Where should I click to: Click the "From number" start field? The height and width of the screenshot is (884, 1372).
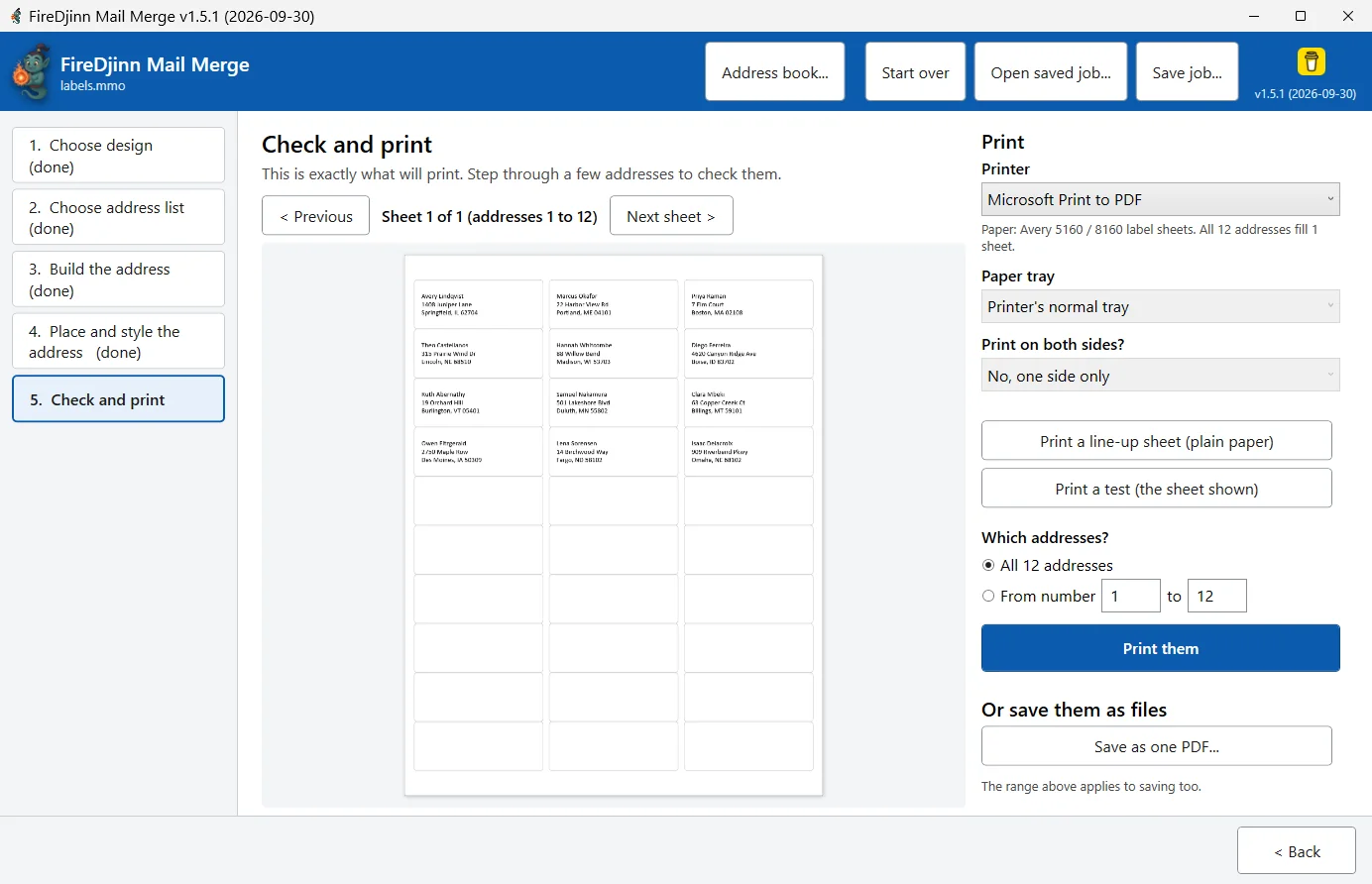1131,596
